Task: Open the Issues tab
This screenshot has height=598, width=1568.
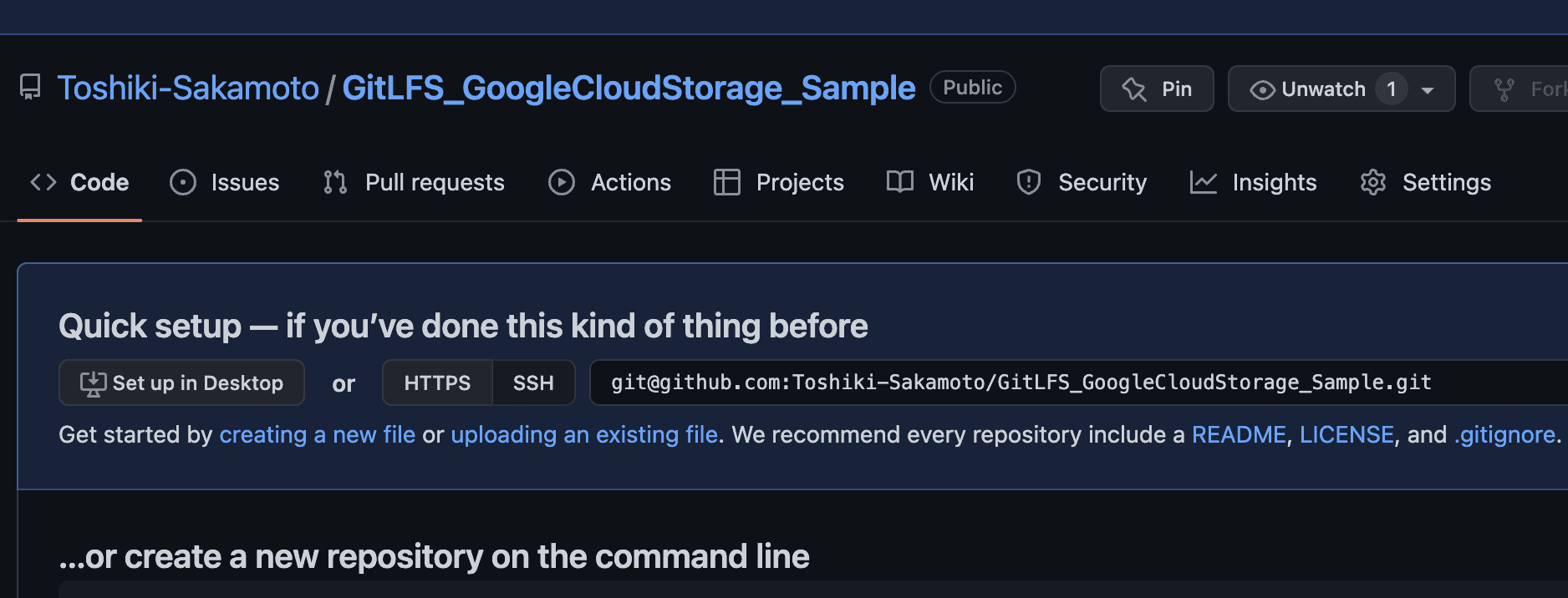Action: 225,182
